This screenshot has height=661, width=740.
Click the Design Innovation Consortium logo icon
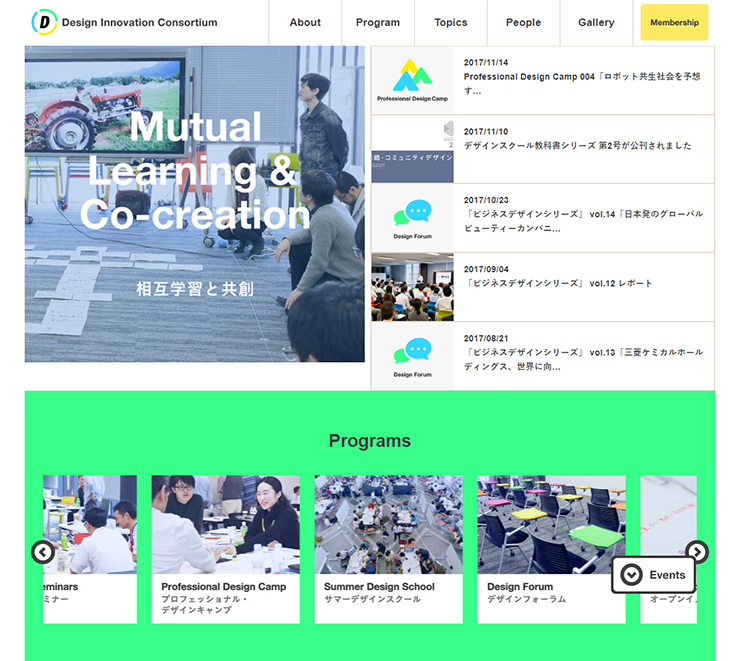click(44, 22)
